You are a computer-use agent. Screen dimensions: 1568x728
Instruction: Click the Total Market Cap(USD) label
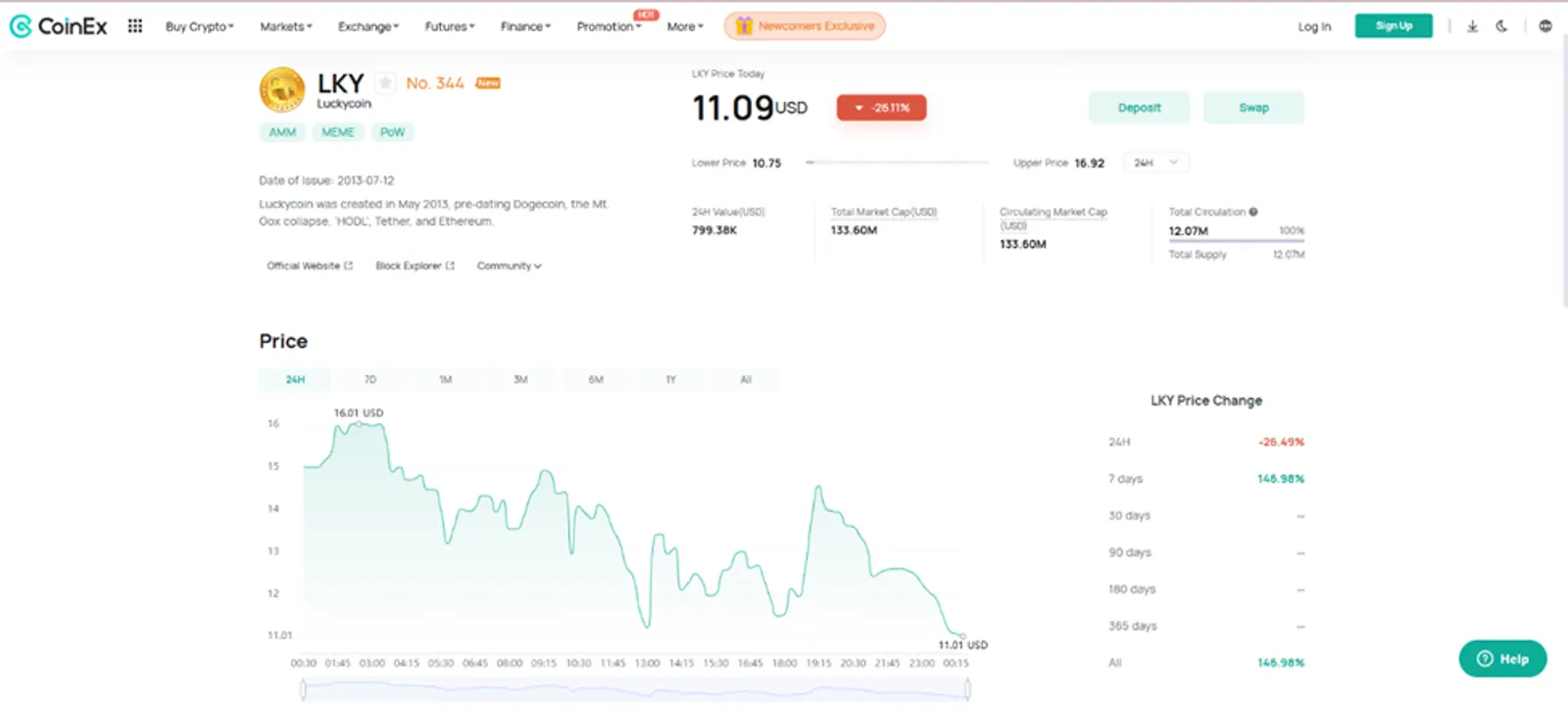884,212
